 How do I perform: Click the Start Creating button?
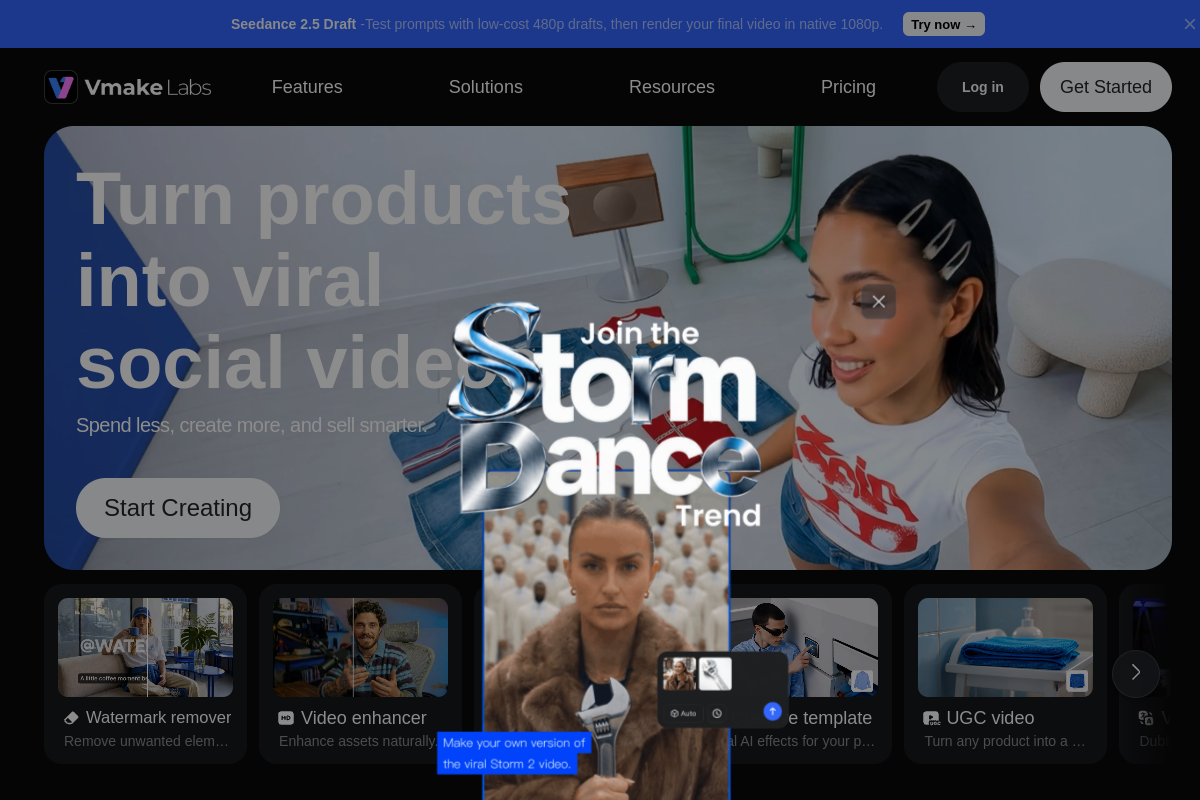[x=178, y=508]
